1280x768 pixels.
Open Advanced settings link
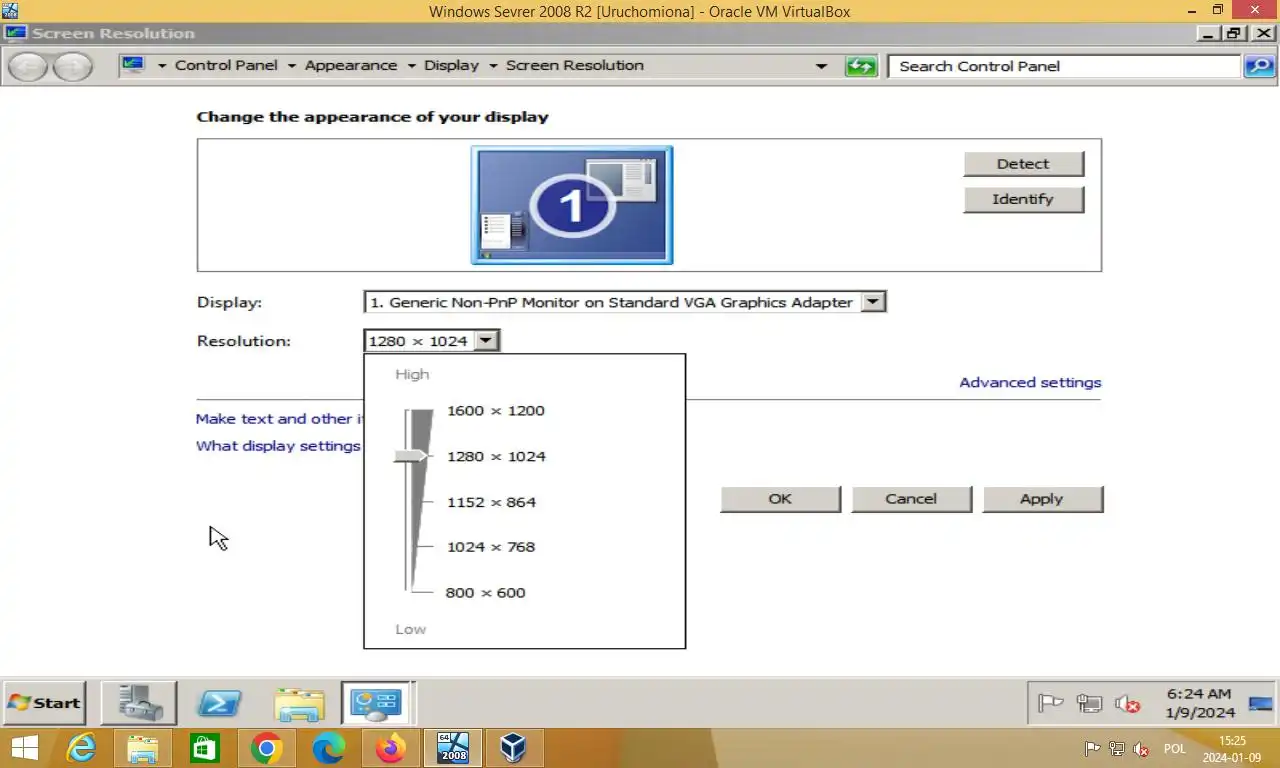[1030, 382]
